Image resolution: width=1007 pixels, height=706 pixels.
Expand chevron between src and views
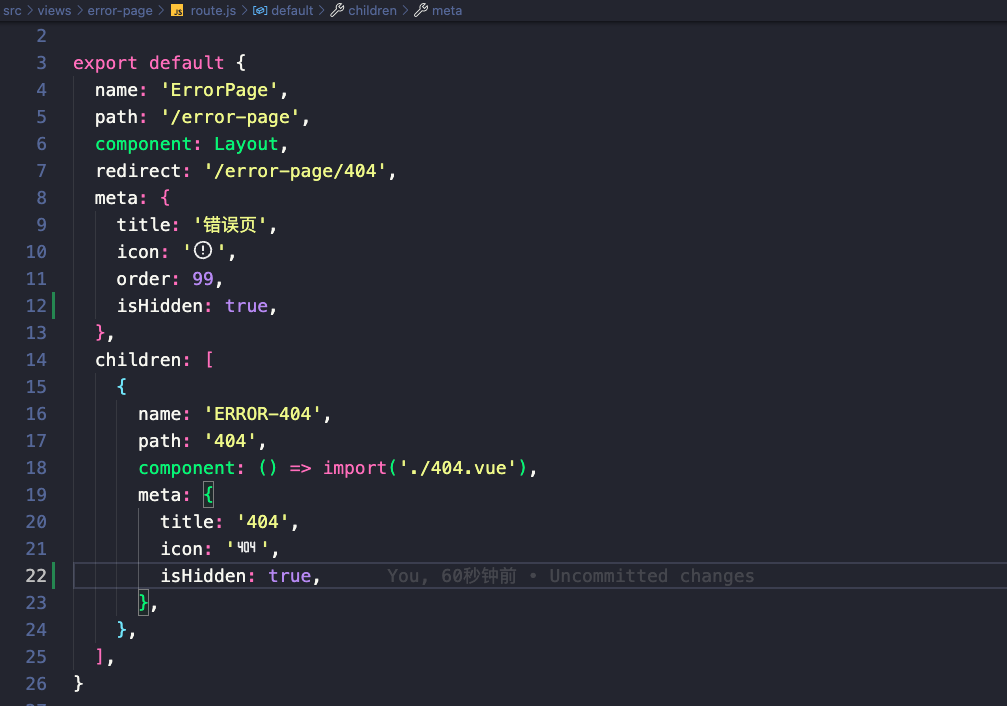30,10
